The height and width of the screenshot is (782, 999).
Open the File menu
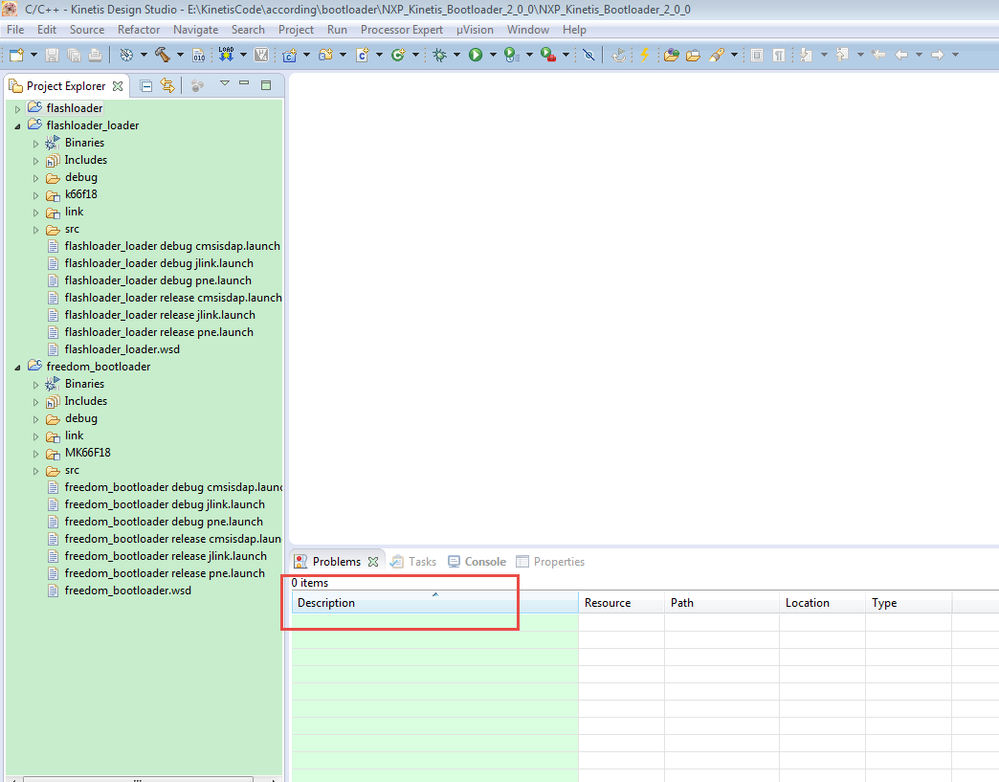pyautogui.click(x=15, y=30)
